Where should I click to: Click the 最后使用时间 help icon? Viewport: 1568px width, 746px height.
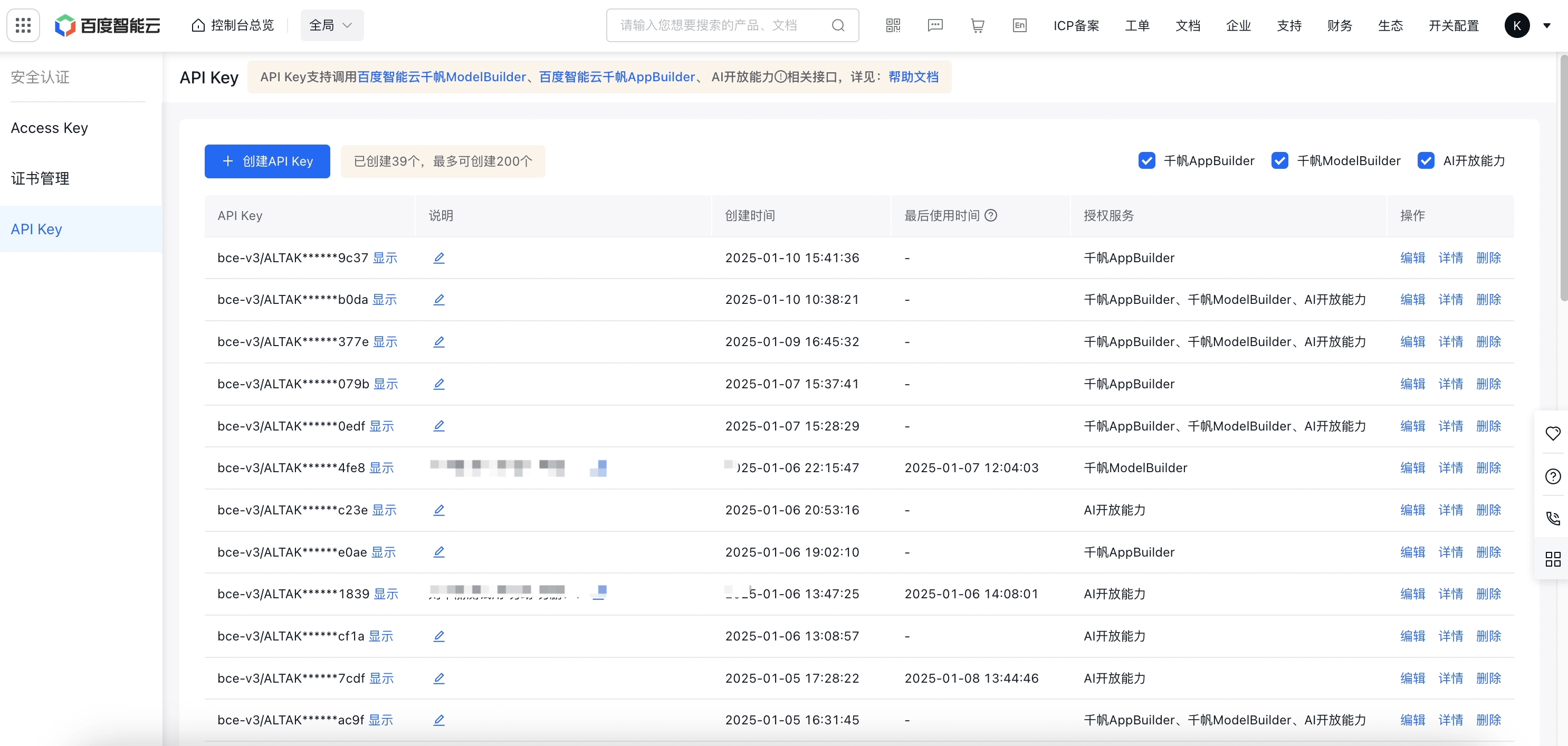tap(991, 215)
